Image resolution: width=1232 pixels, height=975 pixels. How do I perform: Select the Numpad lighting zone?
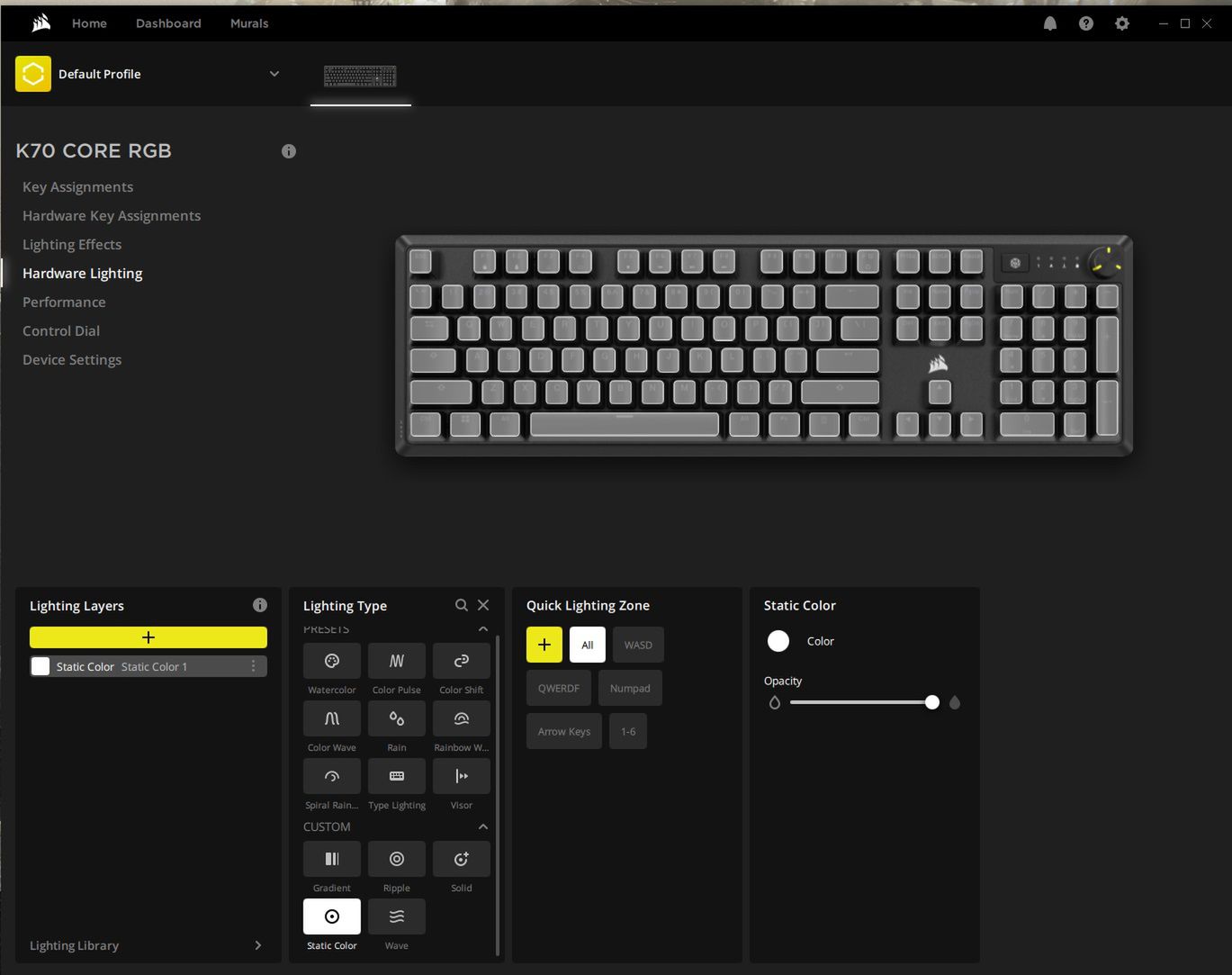630,688
